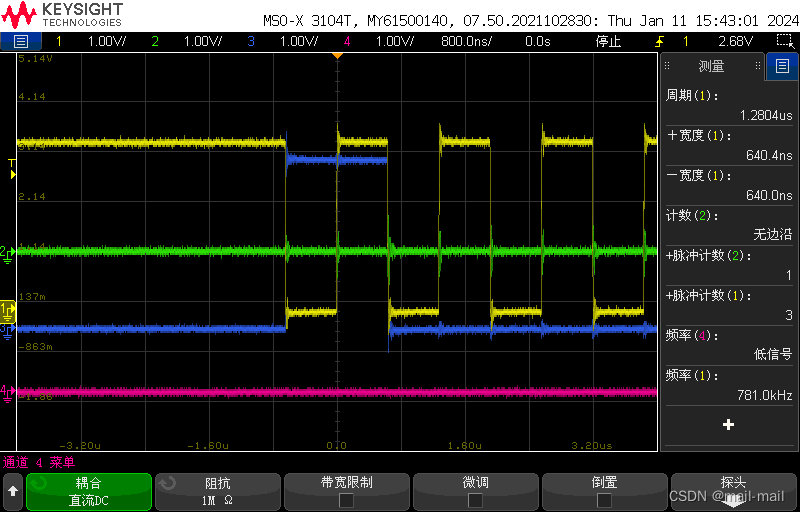The height and width of the screenshot is (512, 800).
Task: Click the -863m vertical scale label
Action: (35, 347)
